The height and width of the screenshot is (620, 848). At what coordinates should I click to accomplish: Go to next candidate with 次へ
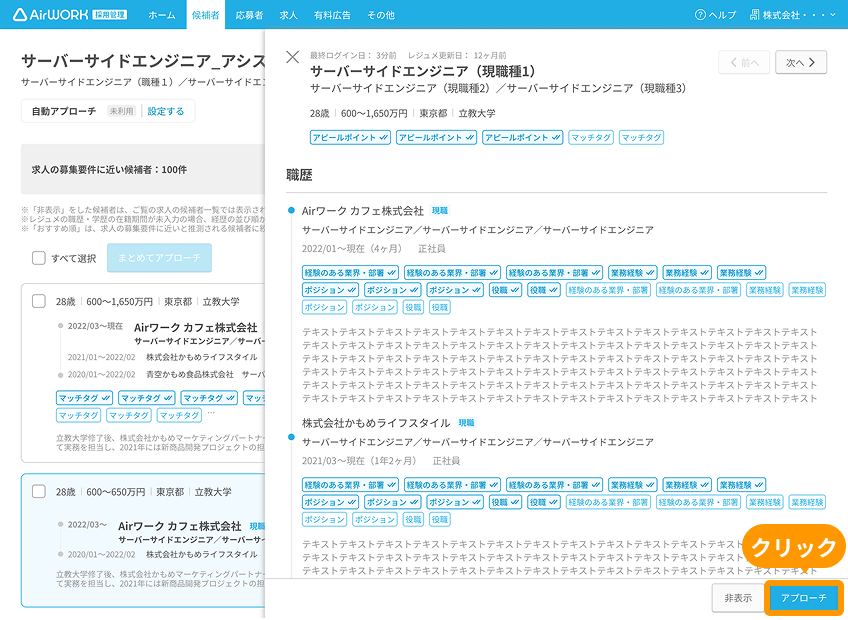point(801,62)
